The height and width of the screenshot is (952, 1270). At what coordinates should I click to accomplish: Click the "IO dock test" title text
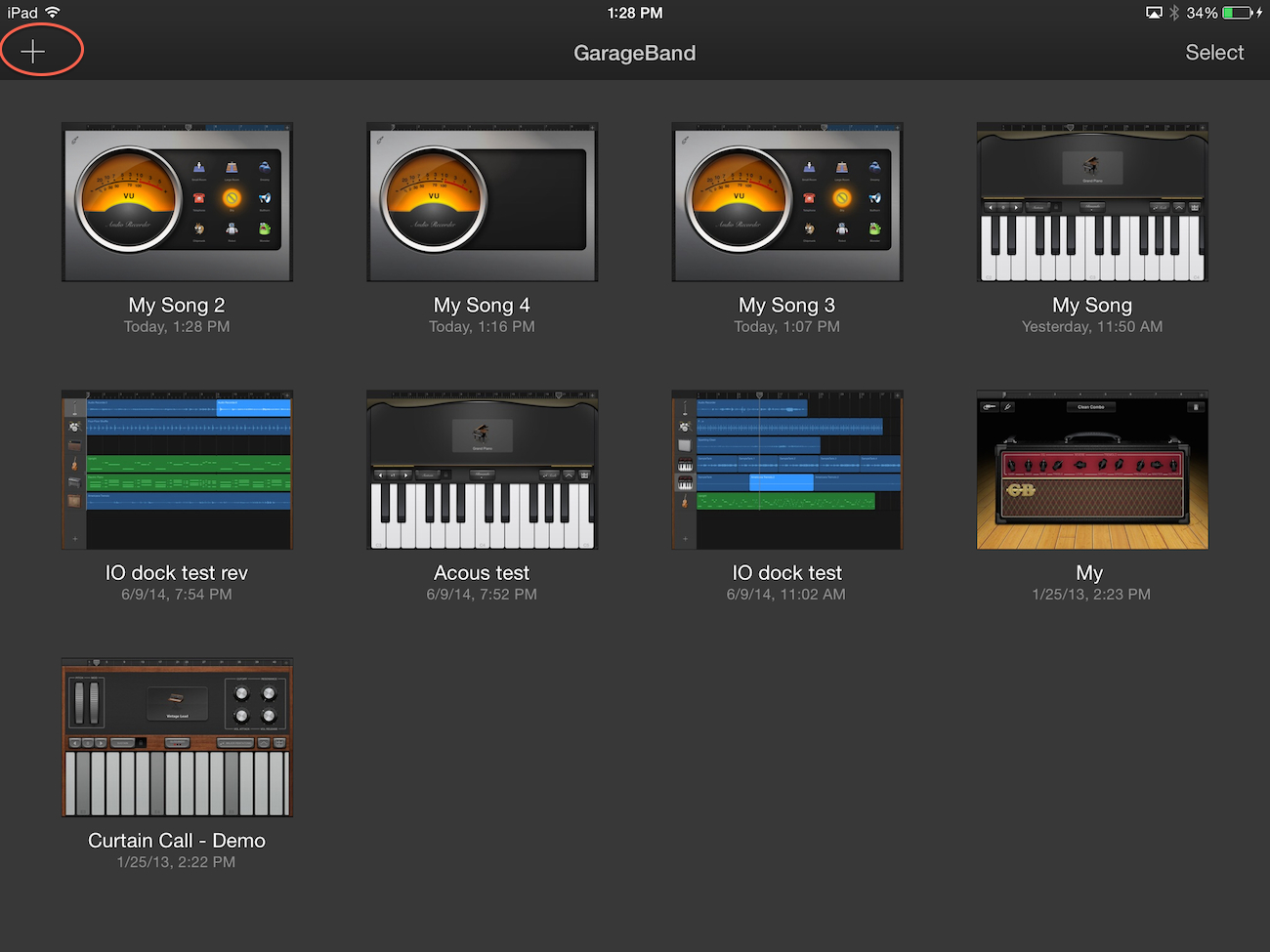coord(787,573)
